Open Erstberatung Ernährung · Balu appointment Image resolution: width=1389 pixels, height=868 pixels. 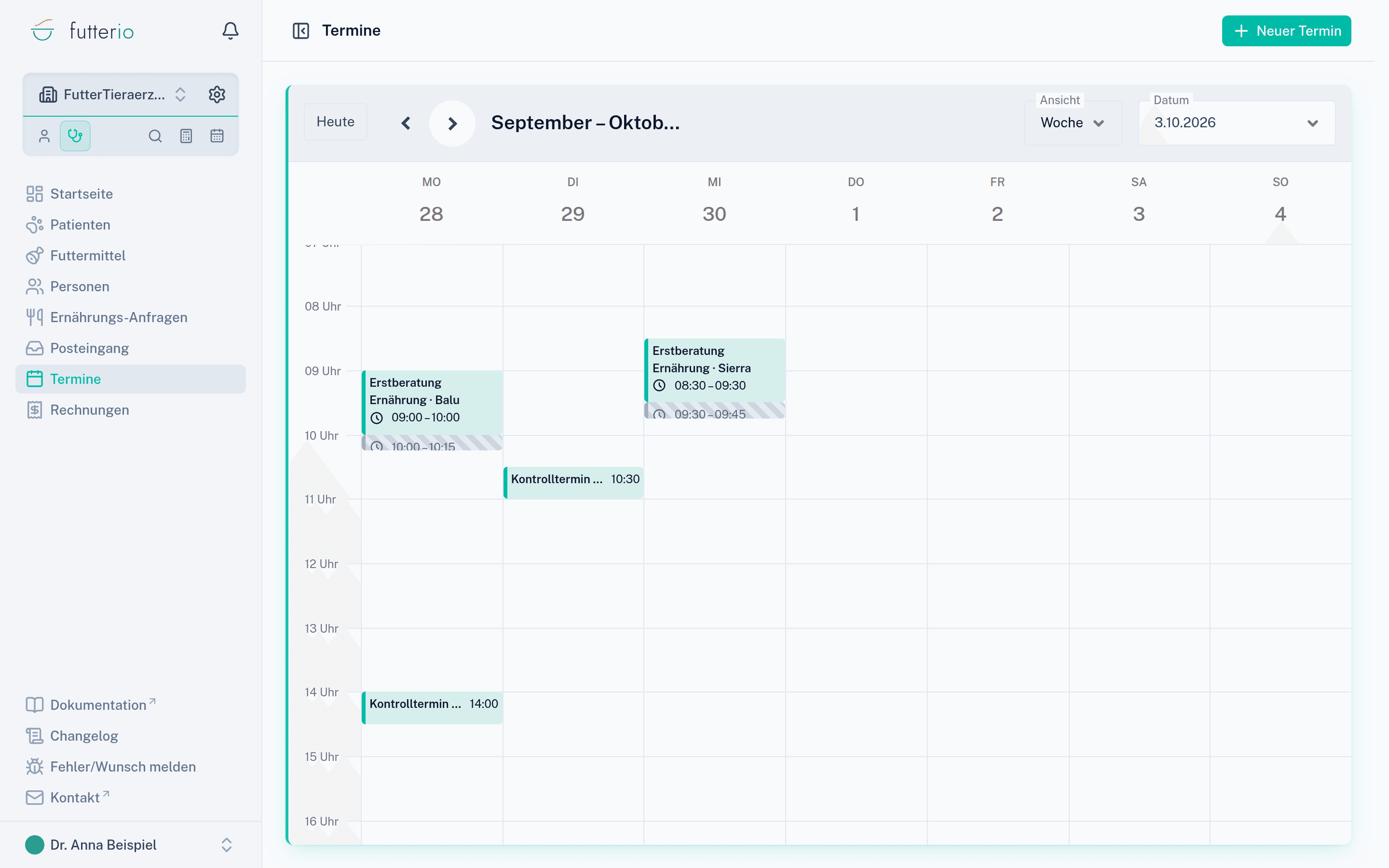(432, 402)
